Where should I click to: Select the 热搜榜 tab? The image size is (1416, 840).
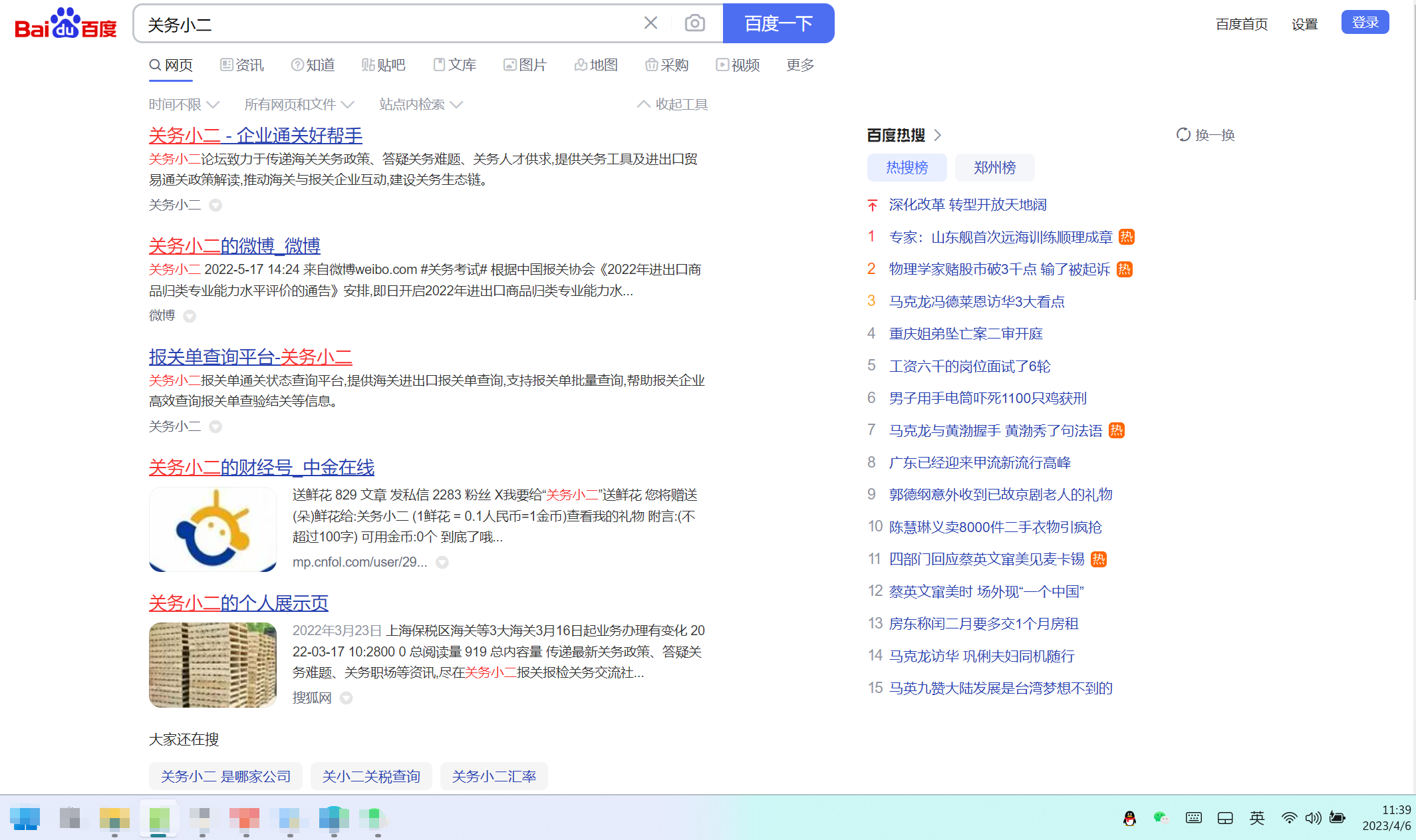coord(907,168)
